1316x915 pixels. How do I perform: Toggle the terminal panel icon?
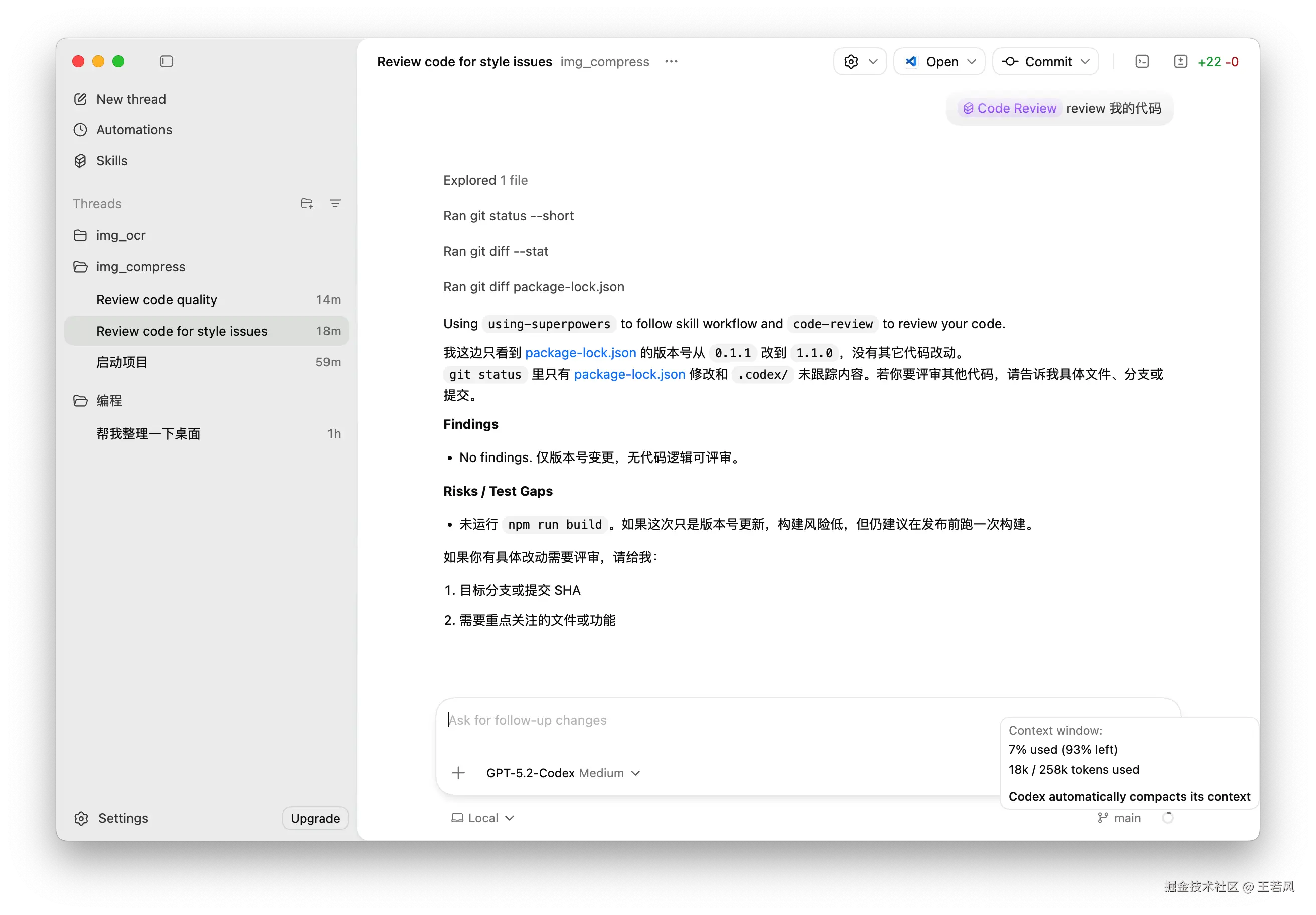[1142, 61]
